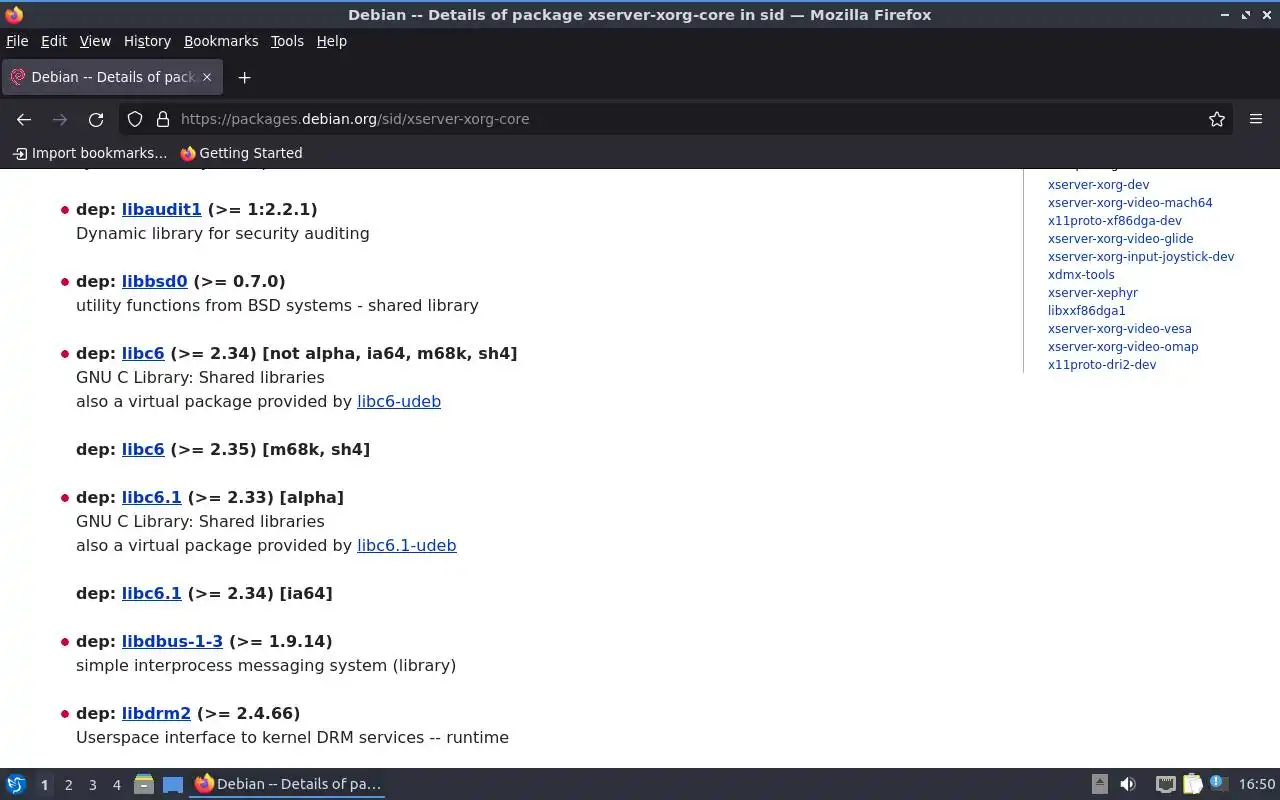Open libxxf86dga1 sidebar link

pyautogui.click(x=1087, y=310)
